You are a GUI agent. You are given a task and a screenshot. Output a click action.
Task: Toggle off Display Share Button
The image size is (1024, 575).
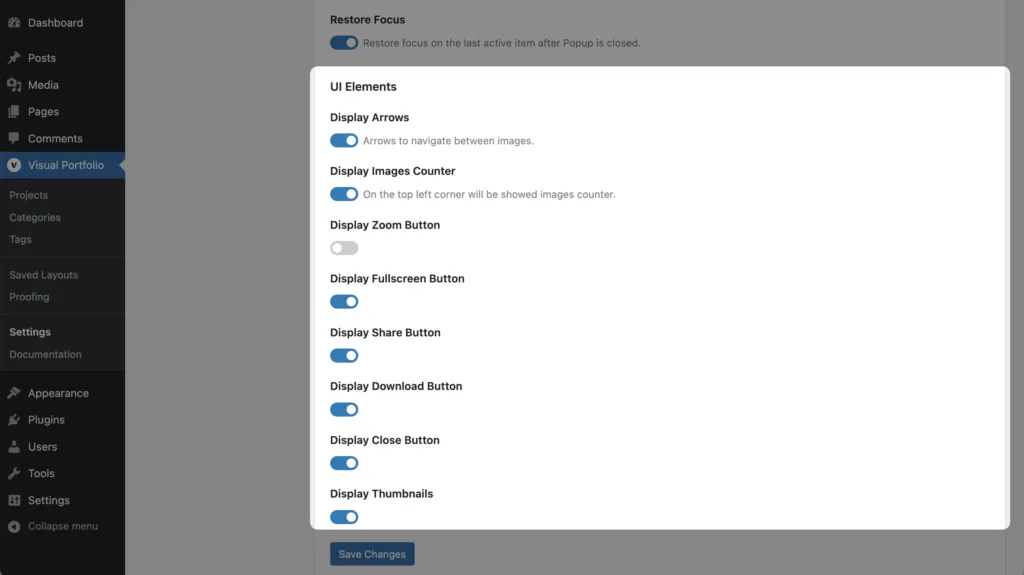click(344, 356)
